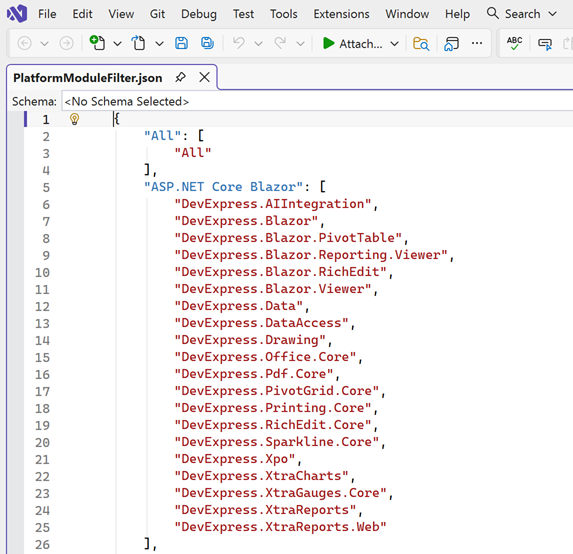Image resolution: width=573 pixels, height=554 pixels.
Task: Click the "DevExpress.XtraReports.Web" string
Action: (280, 527)
